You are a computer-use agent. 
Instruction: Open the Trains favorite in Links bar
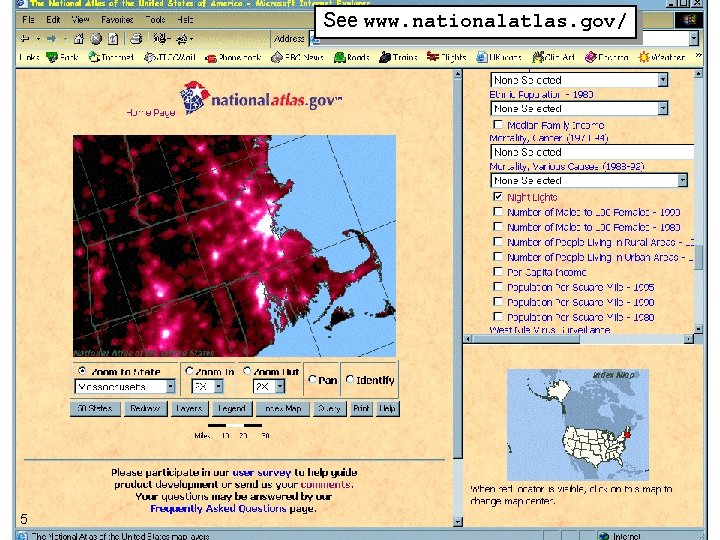coord(398,57)
